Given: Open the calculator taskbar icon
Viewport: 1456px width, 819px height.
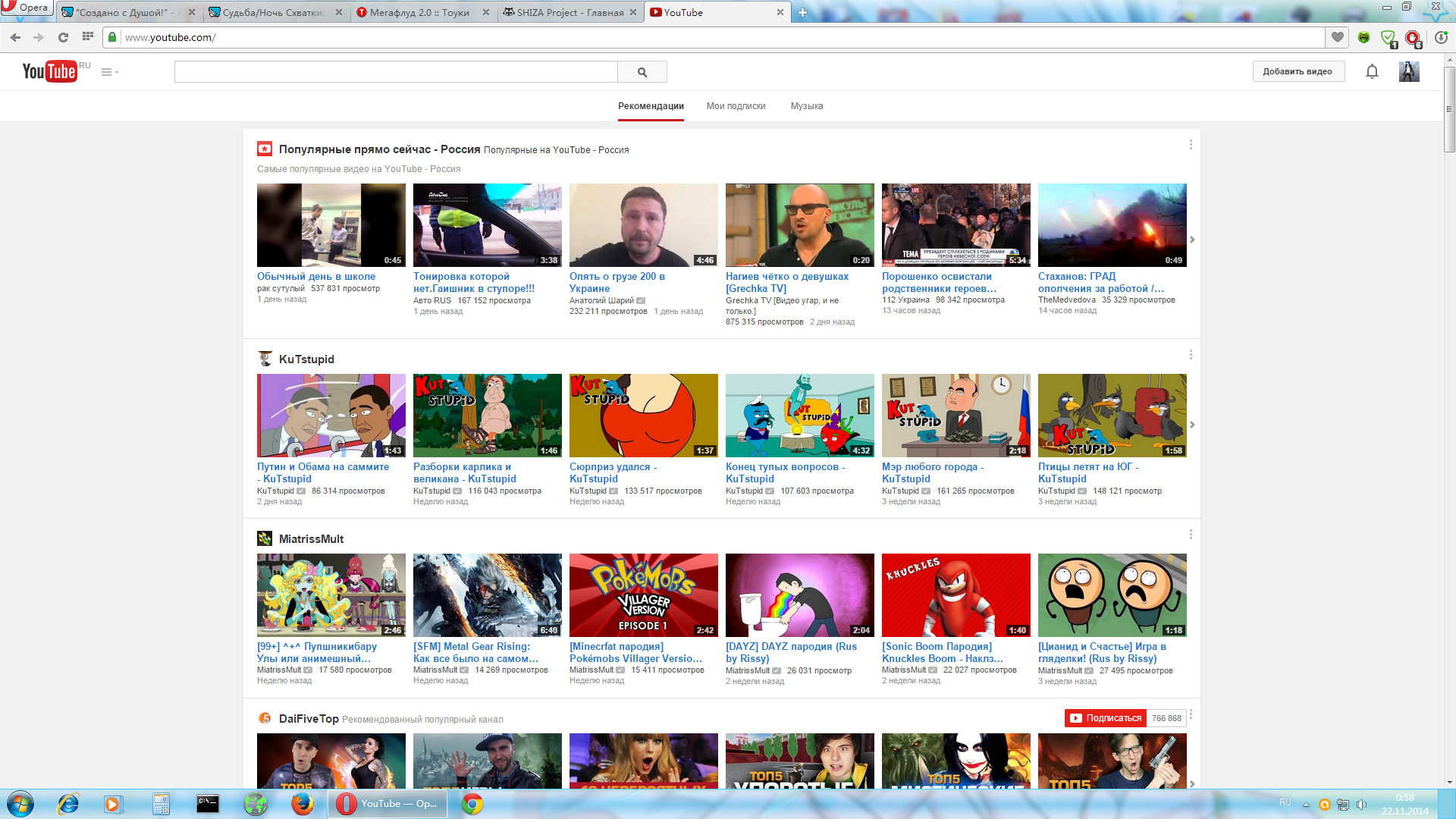Looking at the screenshot, I should pos(161,804).
